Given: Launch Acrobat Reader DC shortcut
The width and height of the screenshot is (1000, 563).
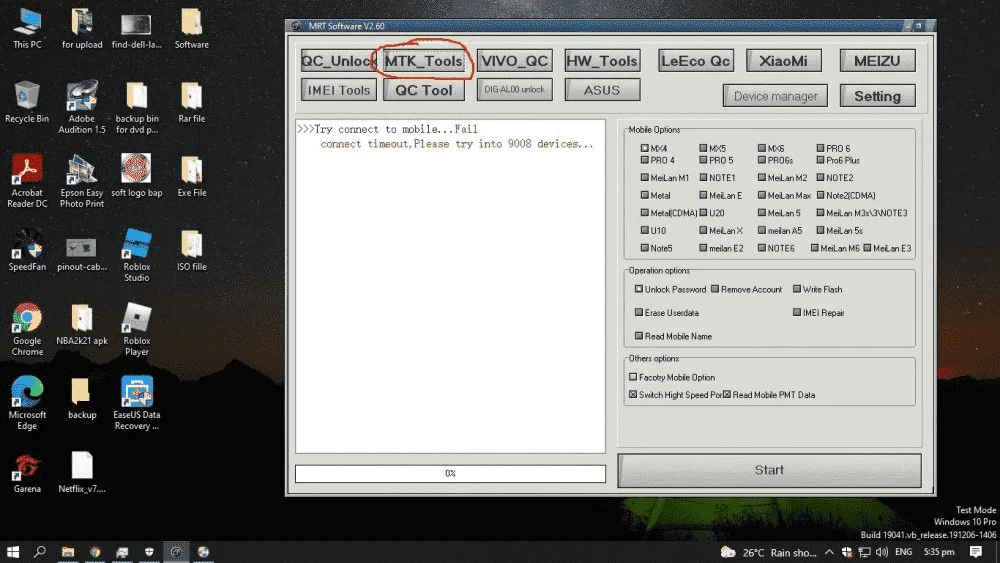Looking at the screenshot, I should [x=27, y=181].
